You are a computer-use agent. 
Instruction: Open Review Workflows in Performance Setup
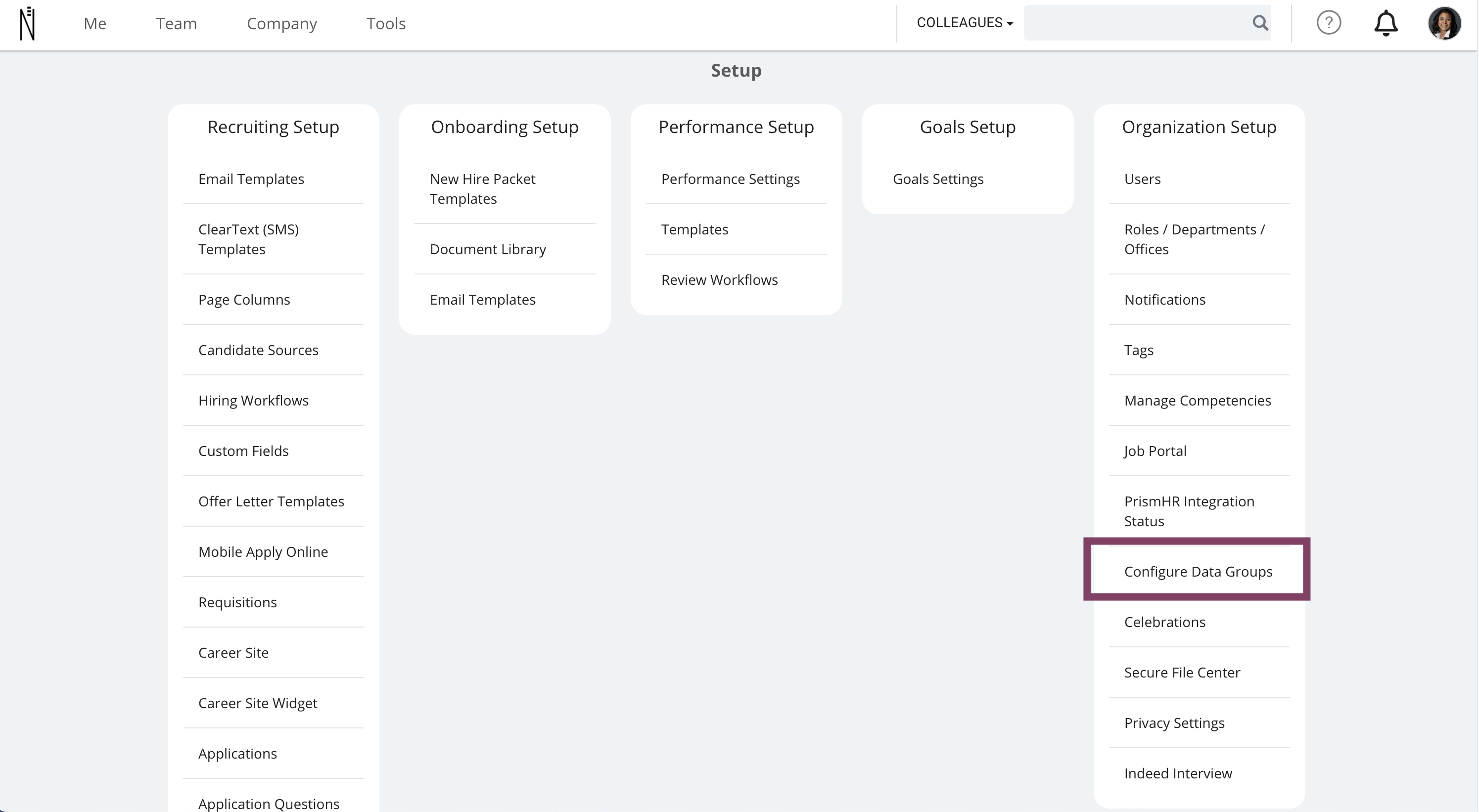719,280
